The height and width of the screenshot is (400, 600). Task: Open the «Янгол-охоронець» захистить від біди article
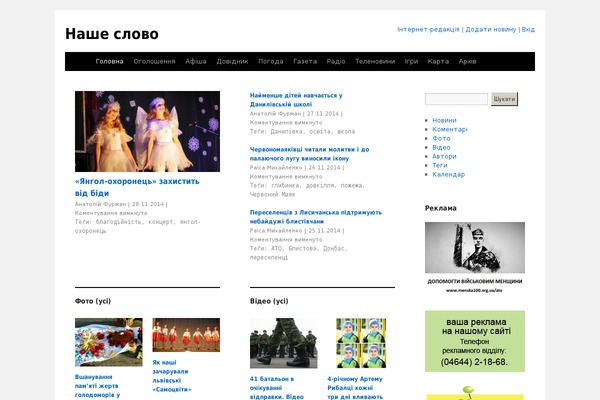(137, 187)
